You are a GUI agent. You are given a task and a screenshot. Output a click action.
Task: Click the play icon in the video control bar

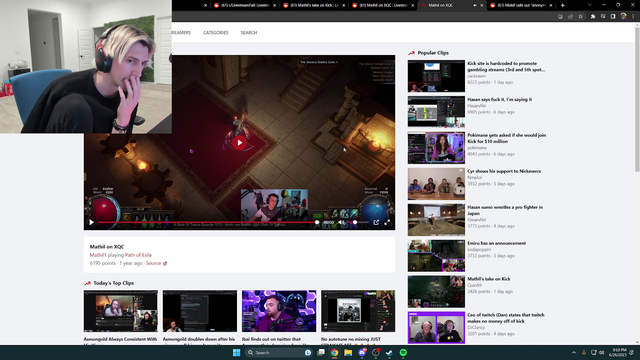pyautogui.click(x=91, y=222)
